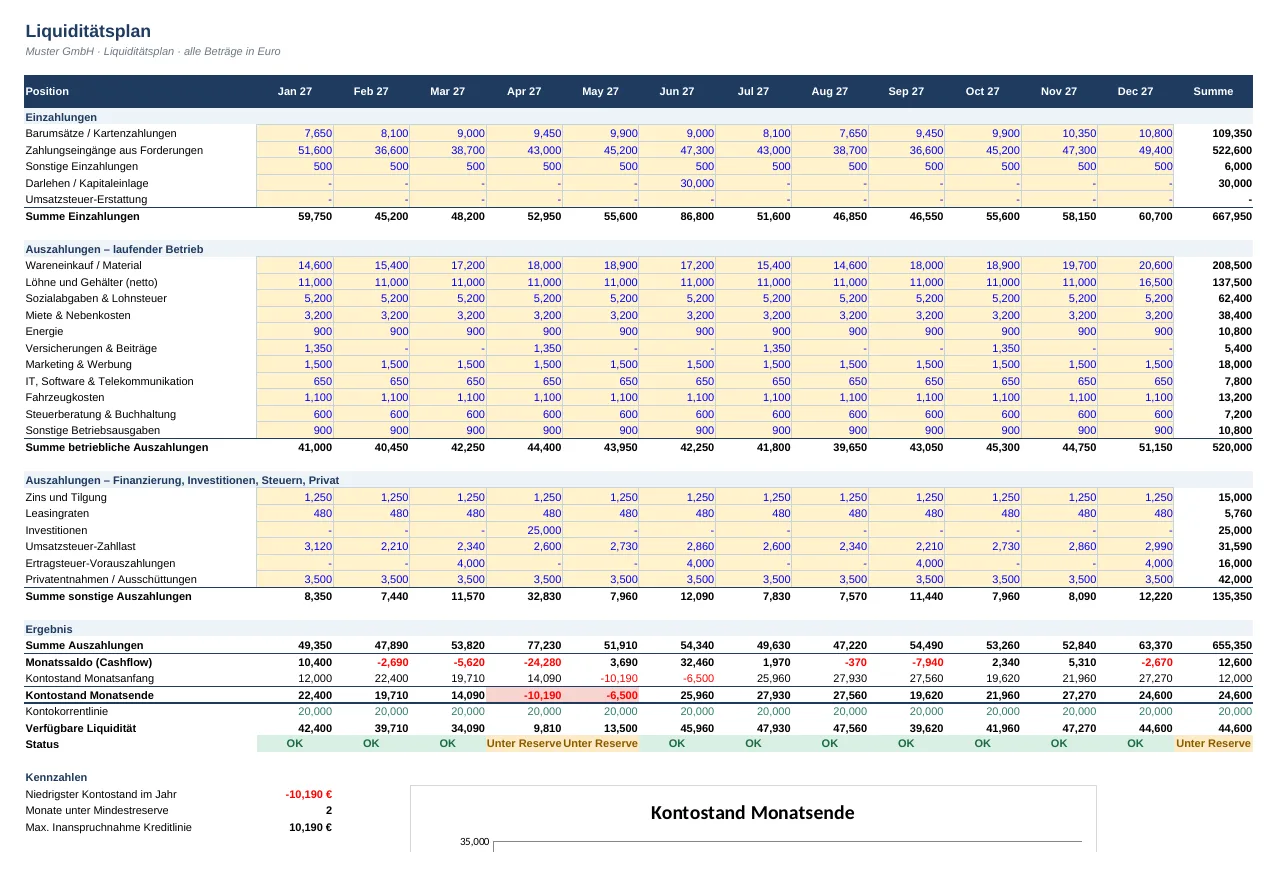Click the Unter Reserve status for Apr 27
The width and height of the screenshot is (1277, 876).
(524, 744)
